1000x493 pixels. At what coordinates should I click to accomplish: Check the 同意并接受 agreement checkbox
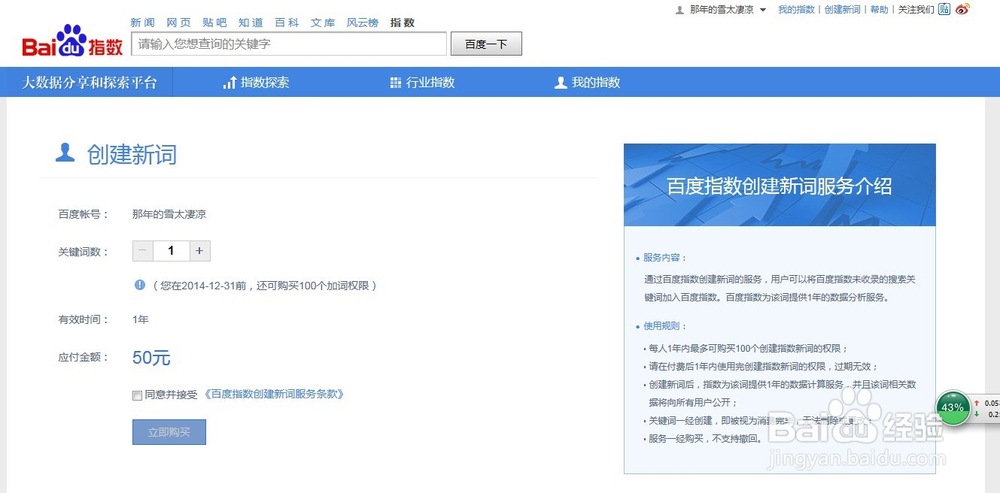pos(136,395)
